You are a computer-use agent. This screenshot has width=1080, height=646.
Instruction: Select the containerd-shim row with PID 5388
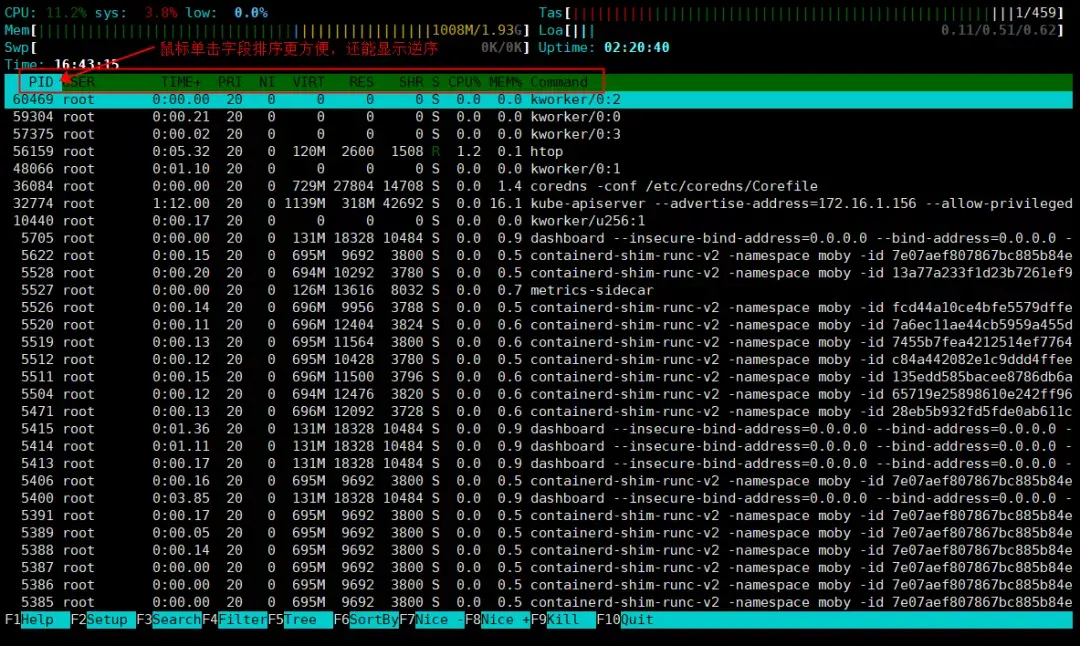tap(539, 550)
